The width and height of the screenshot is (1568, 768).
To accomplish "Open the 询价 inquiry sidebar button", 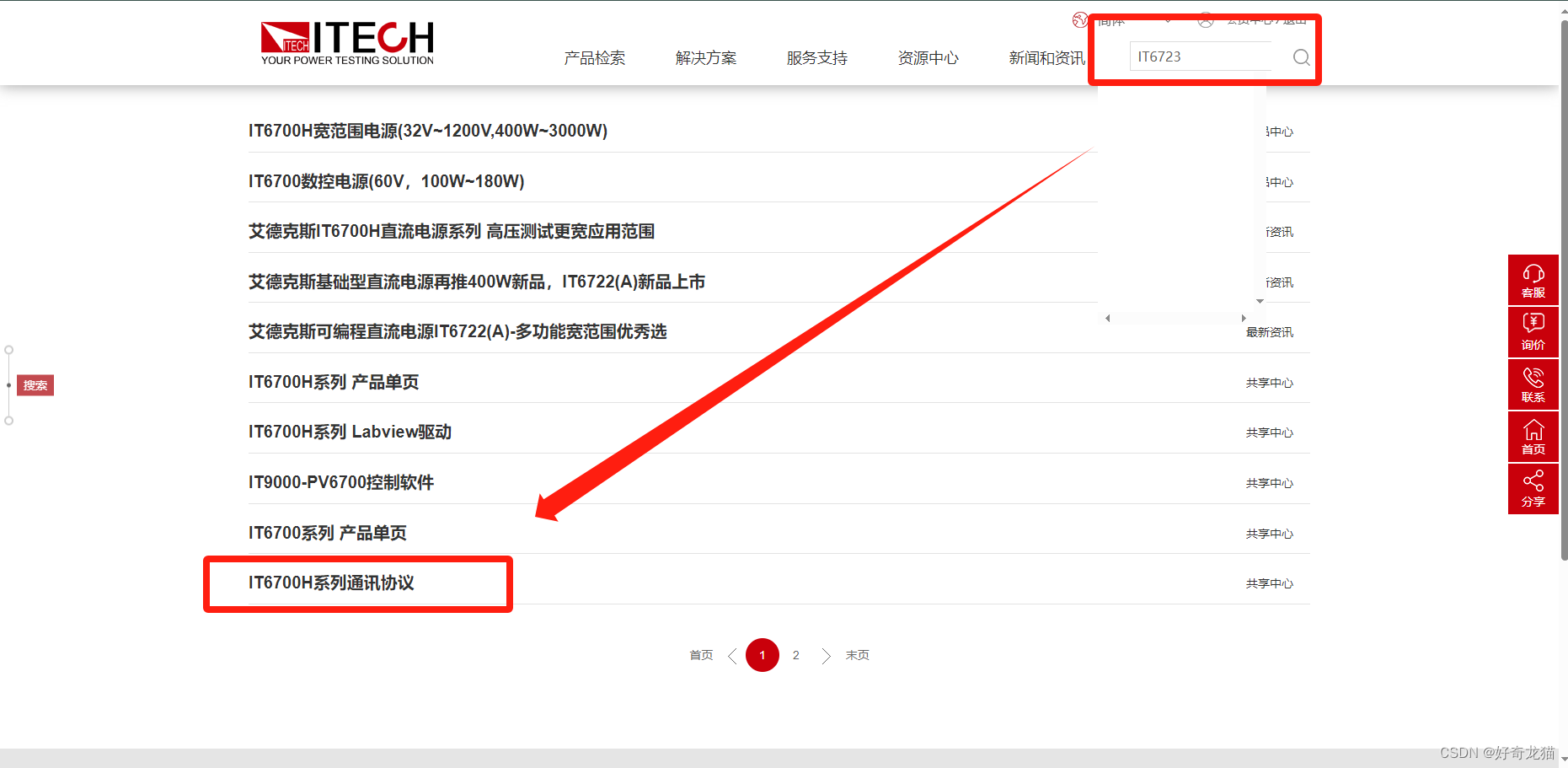I will pyautogui.click(x=1533, y=332).
